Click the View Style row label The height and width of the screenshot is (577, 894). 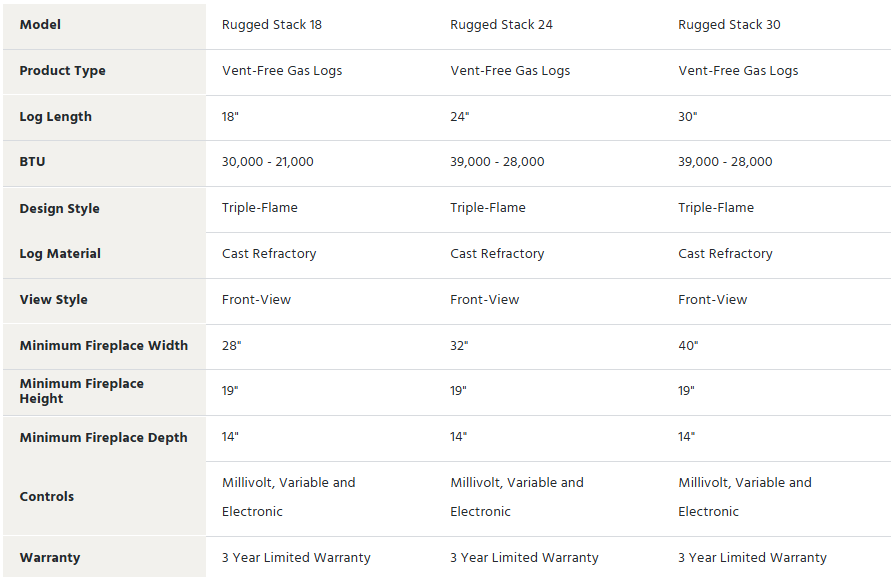pyautogui.click(x=54, y=300)
